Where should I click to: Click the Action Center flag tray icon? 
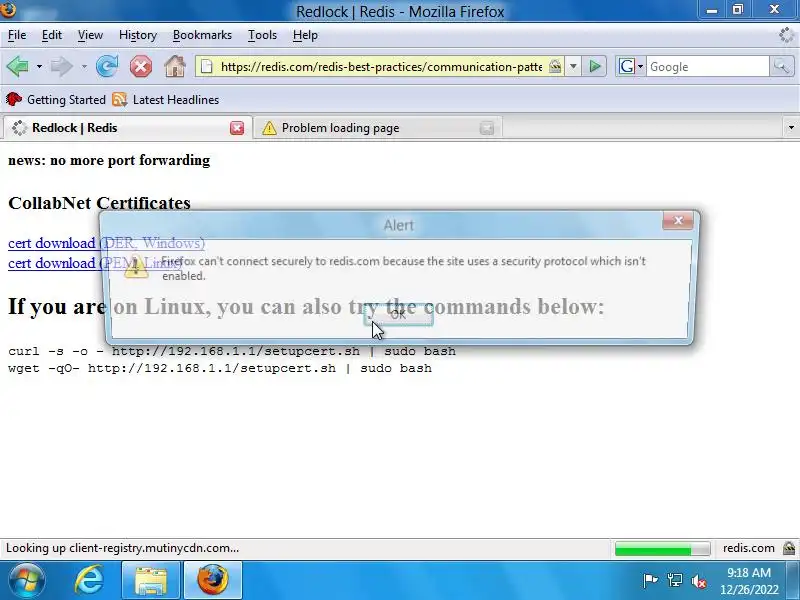pyautogui.click(x=650, y=580)
